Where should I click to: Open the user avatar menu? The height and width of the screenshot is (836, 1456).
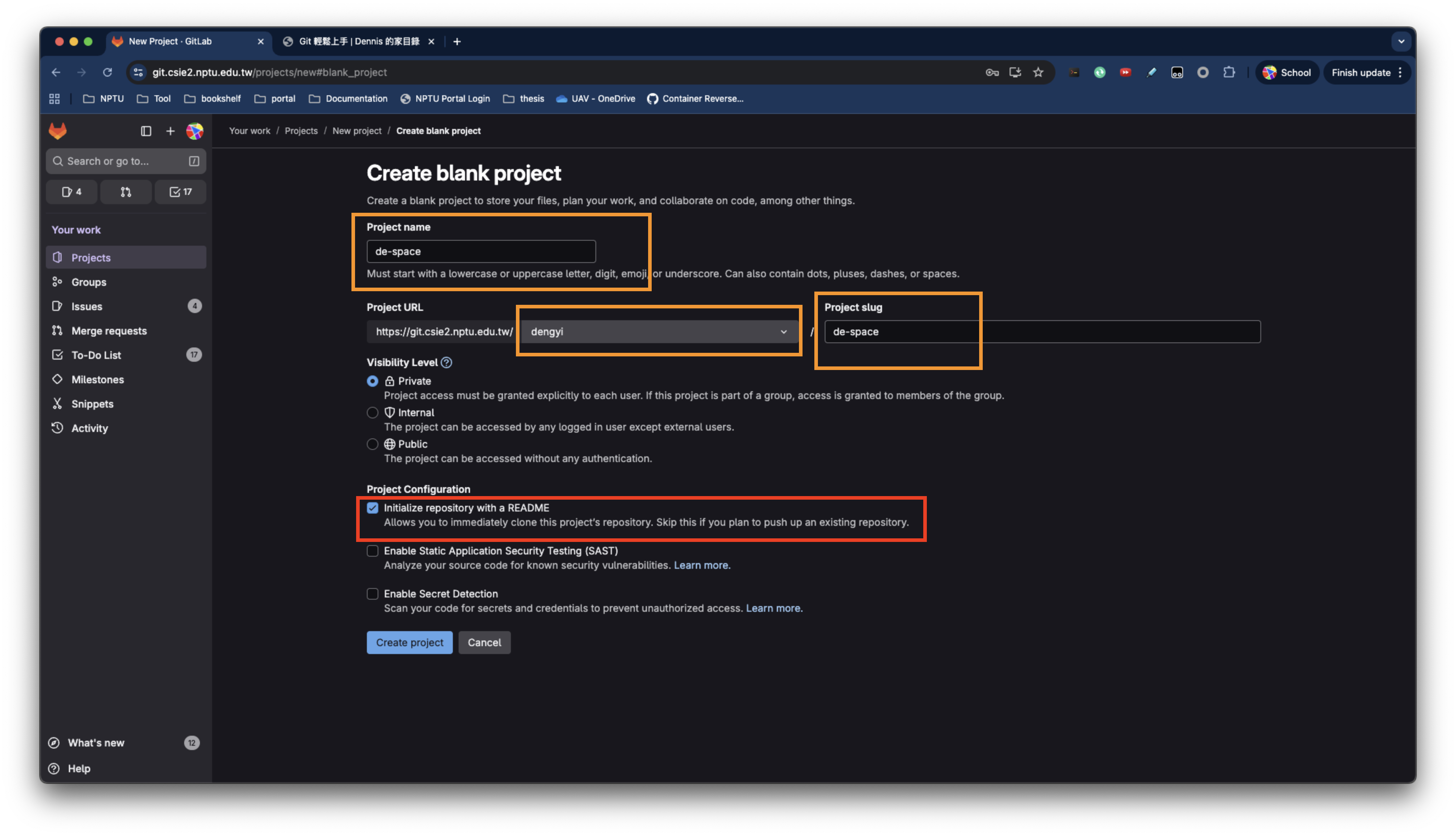click(195, 131)
